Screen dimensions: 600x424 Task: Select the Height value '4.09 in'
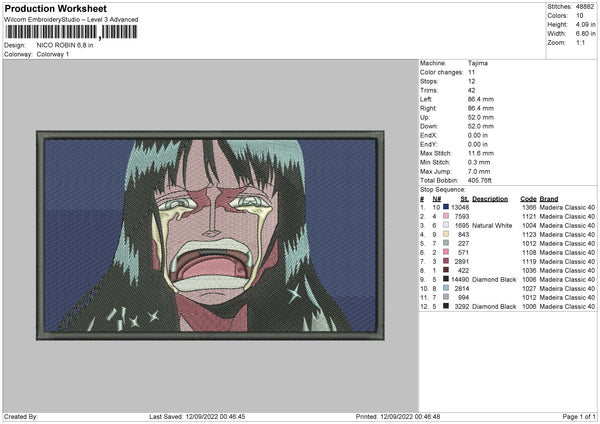pyautogui.click(x=585, y=24)
